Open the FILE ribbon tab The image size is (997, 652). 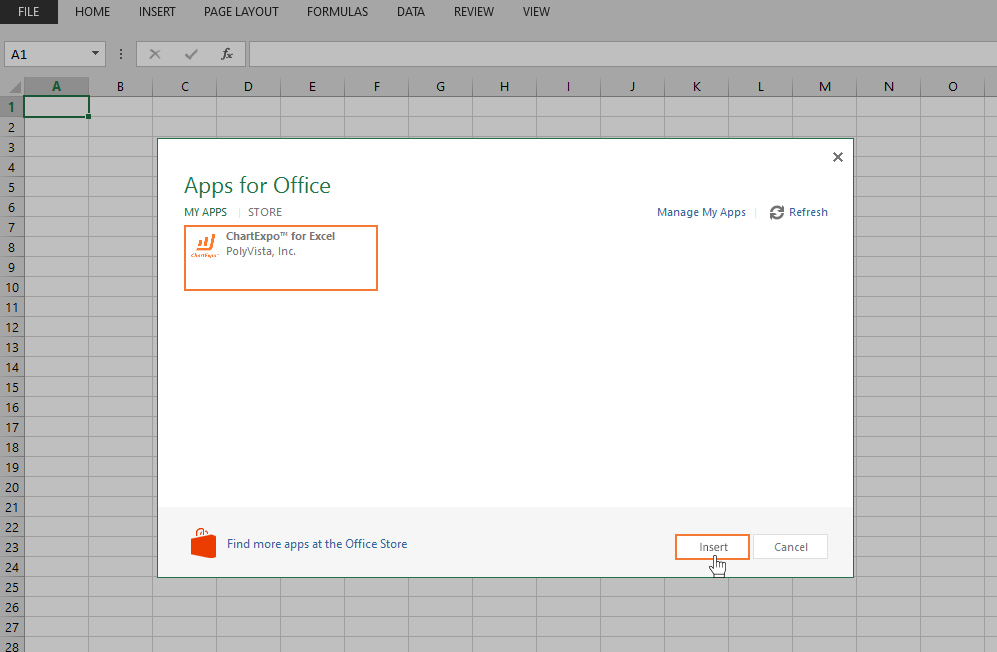point(29,11)
